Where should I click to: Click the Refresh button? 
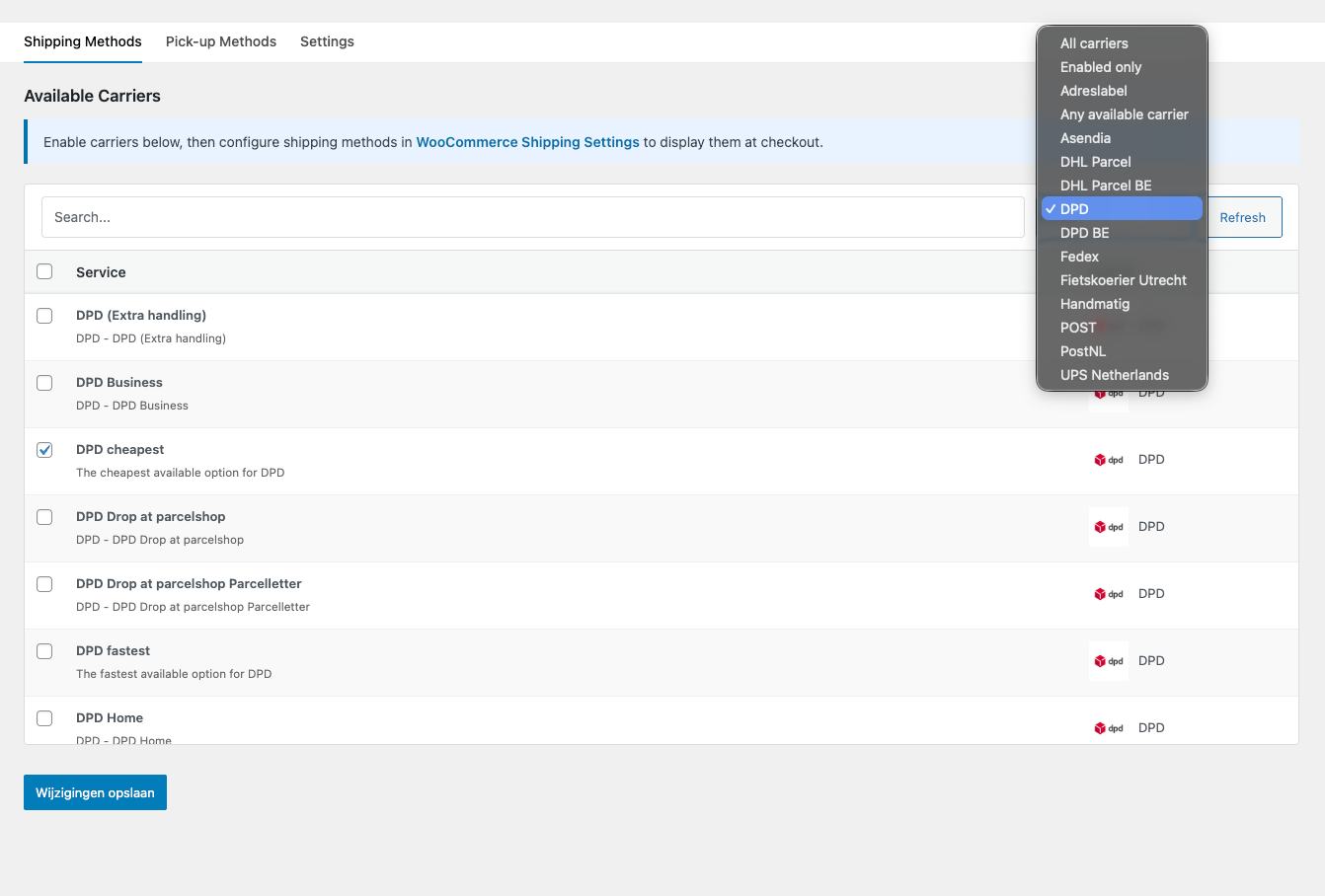pos(1242,217)
